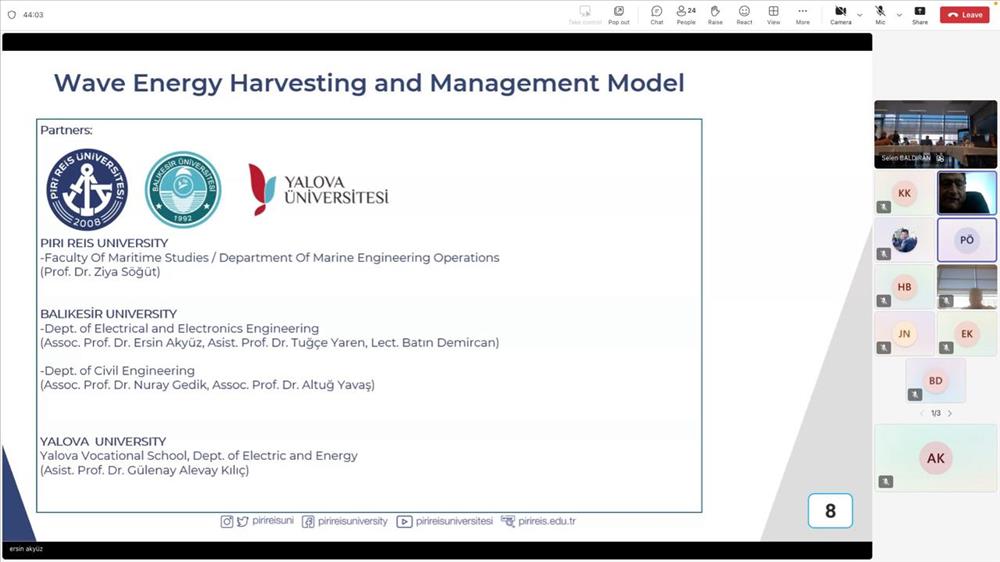Screen dimensions: 1000x562
Task: Click the Instagram icon in the slide footer
Action: pos(226,522)
